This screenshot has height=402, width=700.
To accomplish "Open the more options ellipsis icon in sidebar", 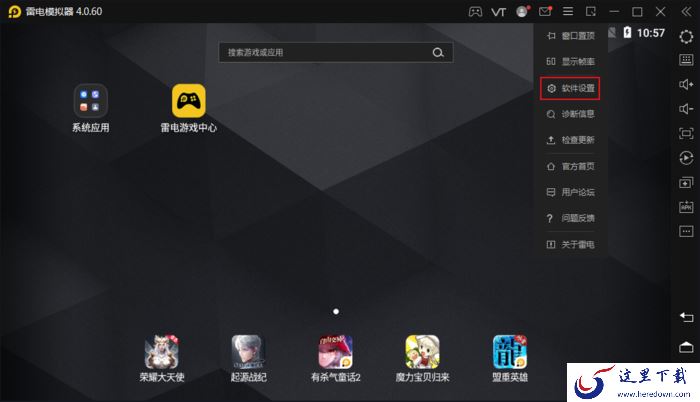I will 686,231.
